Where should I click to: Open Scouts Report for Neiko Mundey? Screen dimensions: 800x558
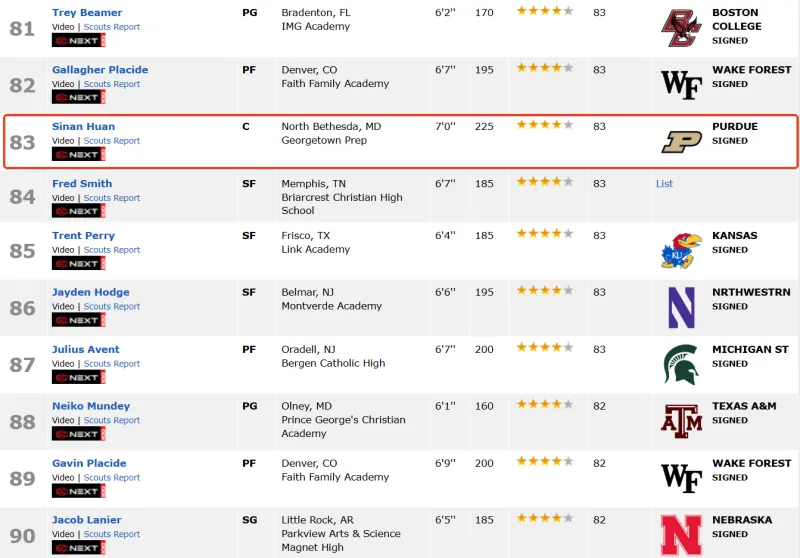click(112, 421)
